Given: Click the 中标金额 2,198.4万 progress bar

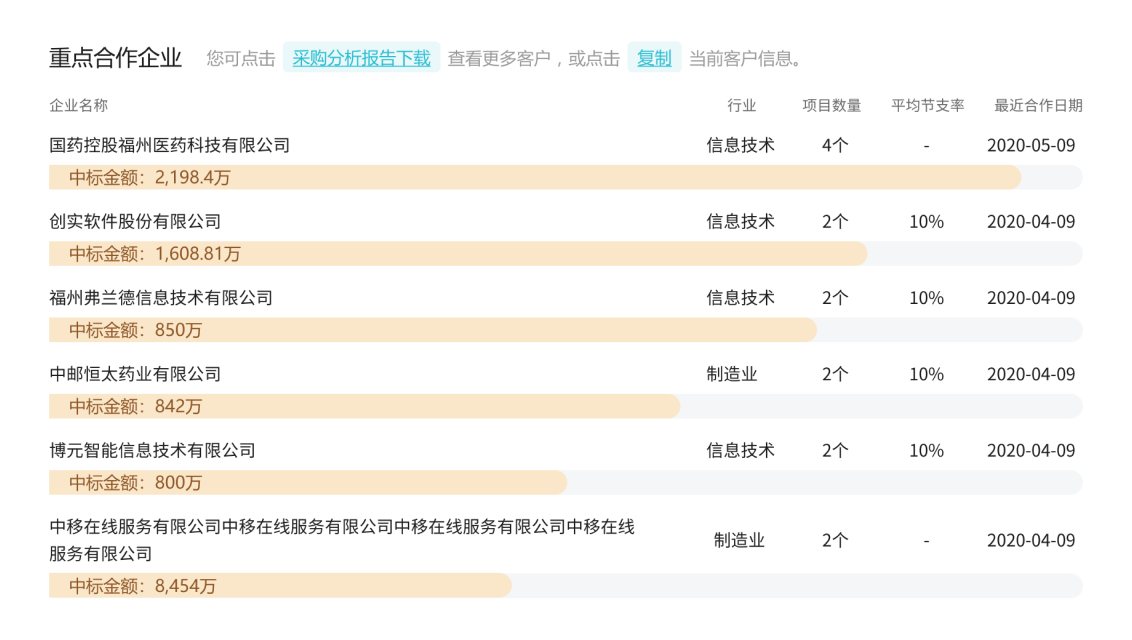Looking at the screenshot, I should 534,178.
